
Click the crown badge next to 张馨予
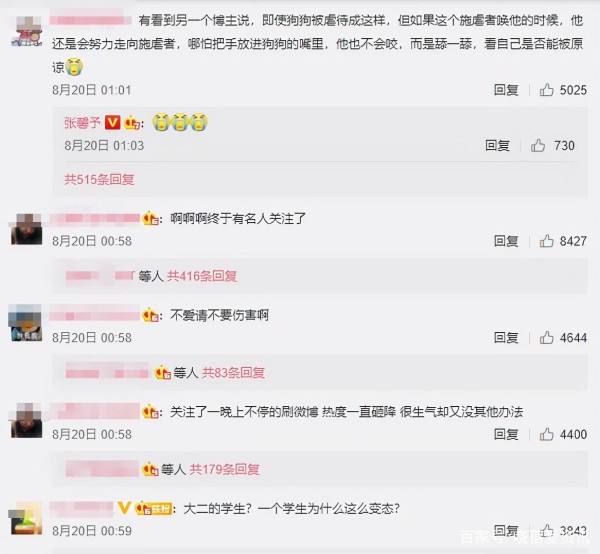pos(132,123)
